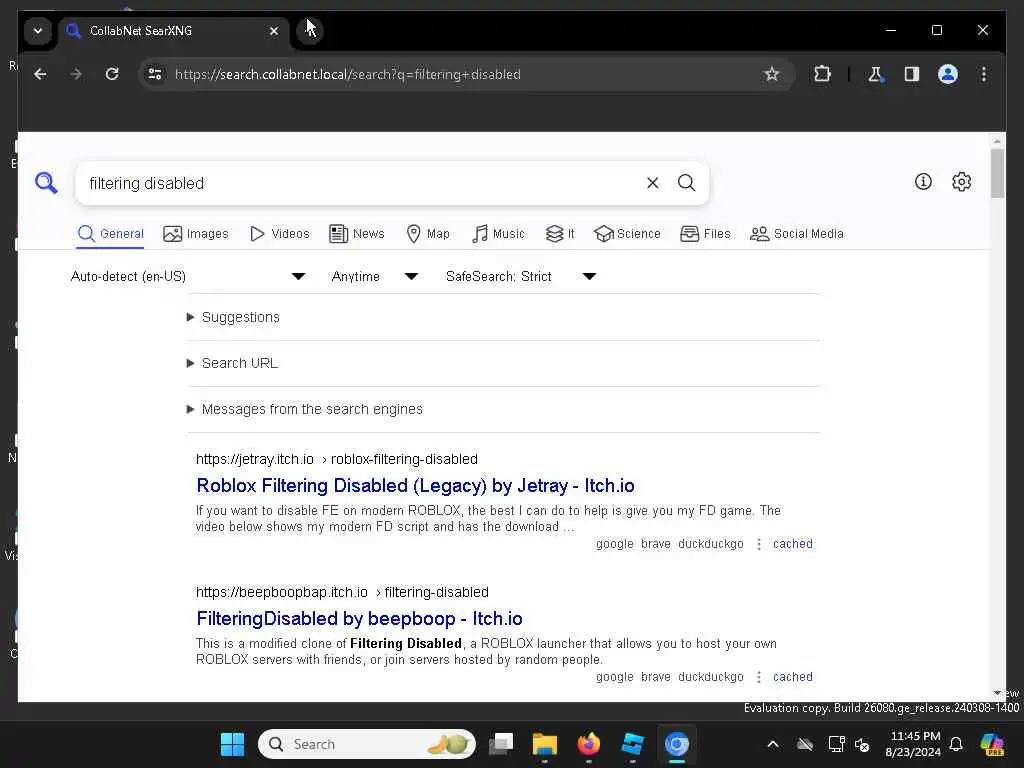The height and width of the screenshot is (768, 1024).
Task: Open more options dots on beepboop result
Action: pos(759,677)
